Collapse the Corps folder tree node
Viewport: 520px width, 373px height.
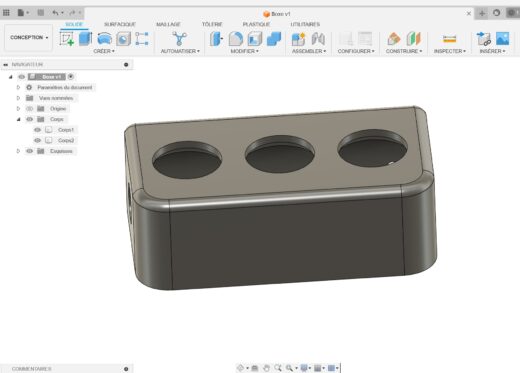(x=18, y=119)
